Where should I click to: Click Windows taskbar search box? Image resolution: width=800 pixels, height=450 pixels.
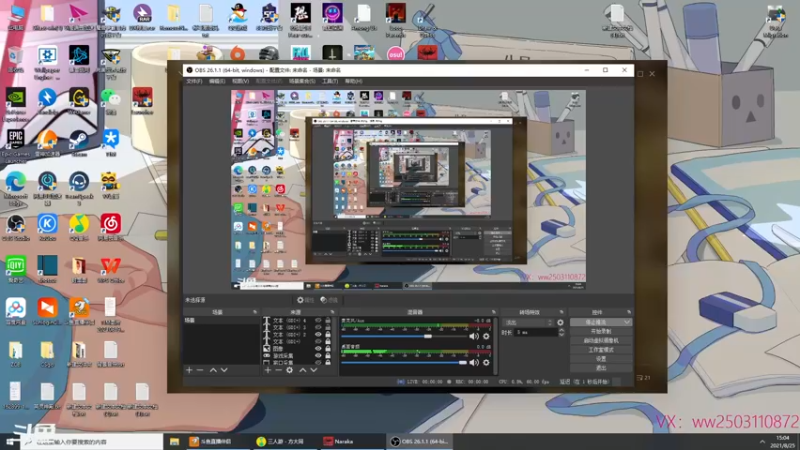click(x=92, y=442)
